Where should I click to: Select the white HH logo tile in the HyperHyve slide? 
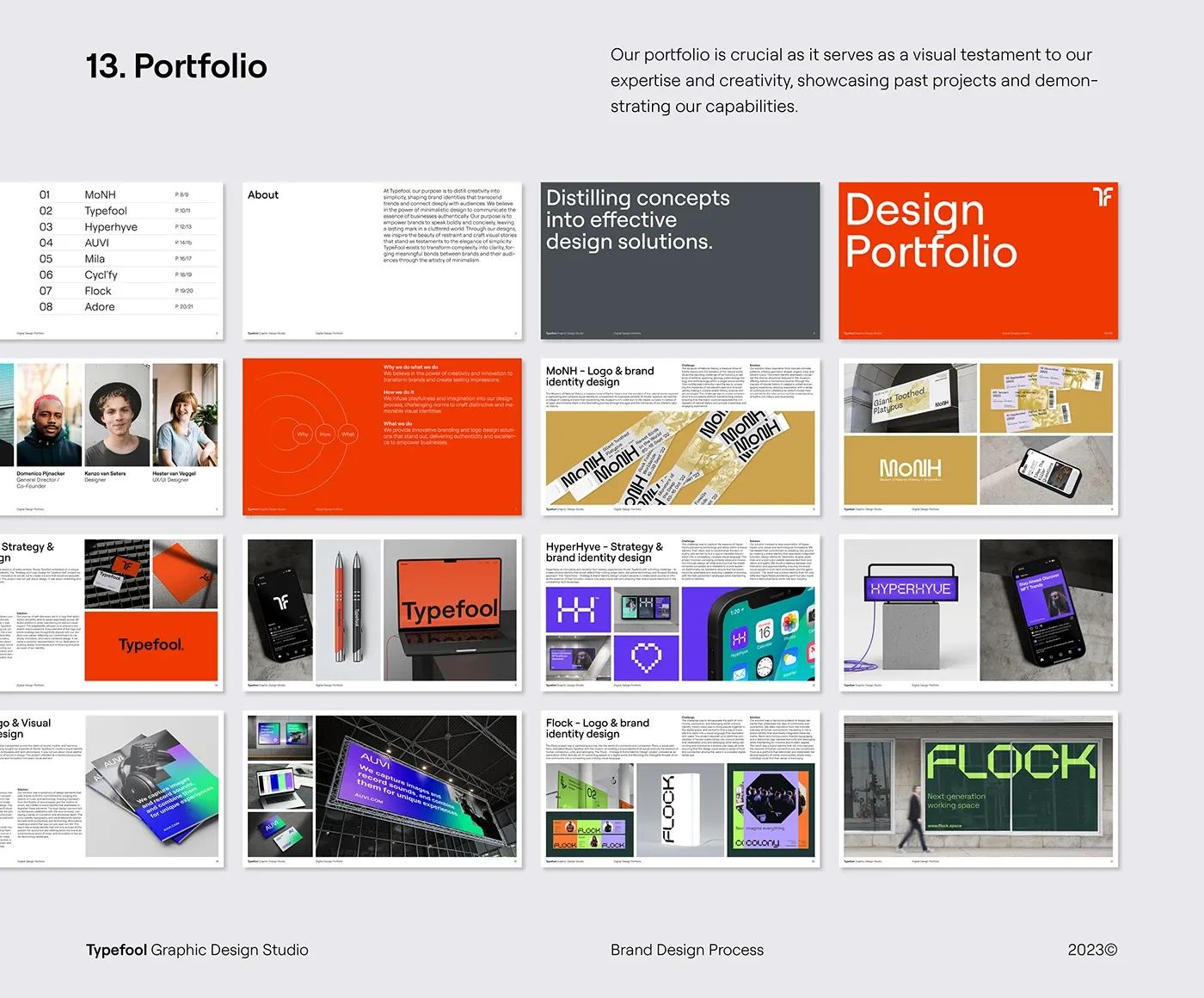pos(578,611)
